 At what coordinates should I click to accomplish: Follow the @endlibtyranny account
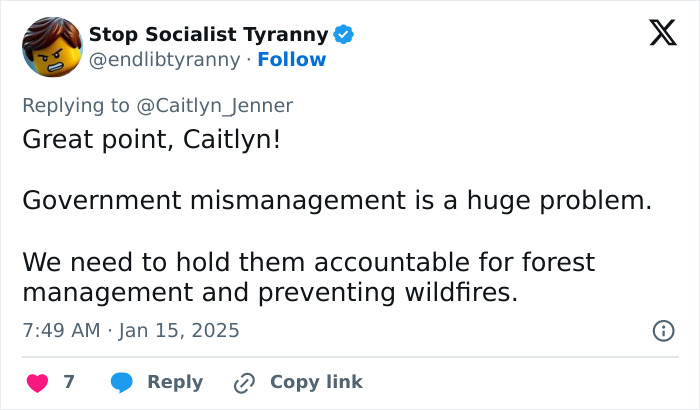coord(292,59)
